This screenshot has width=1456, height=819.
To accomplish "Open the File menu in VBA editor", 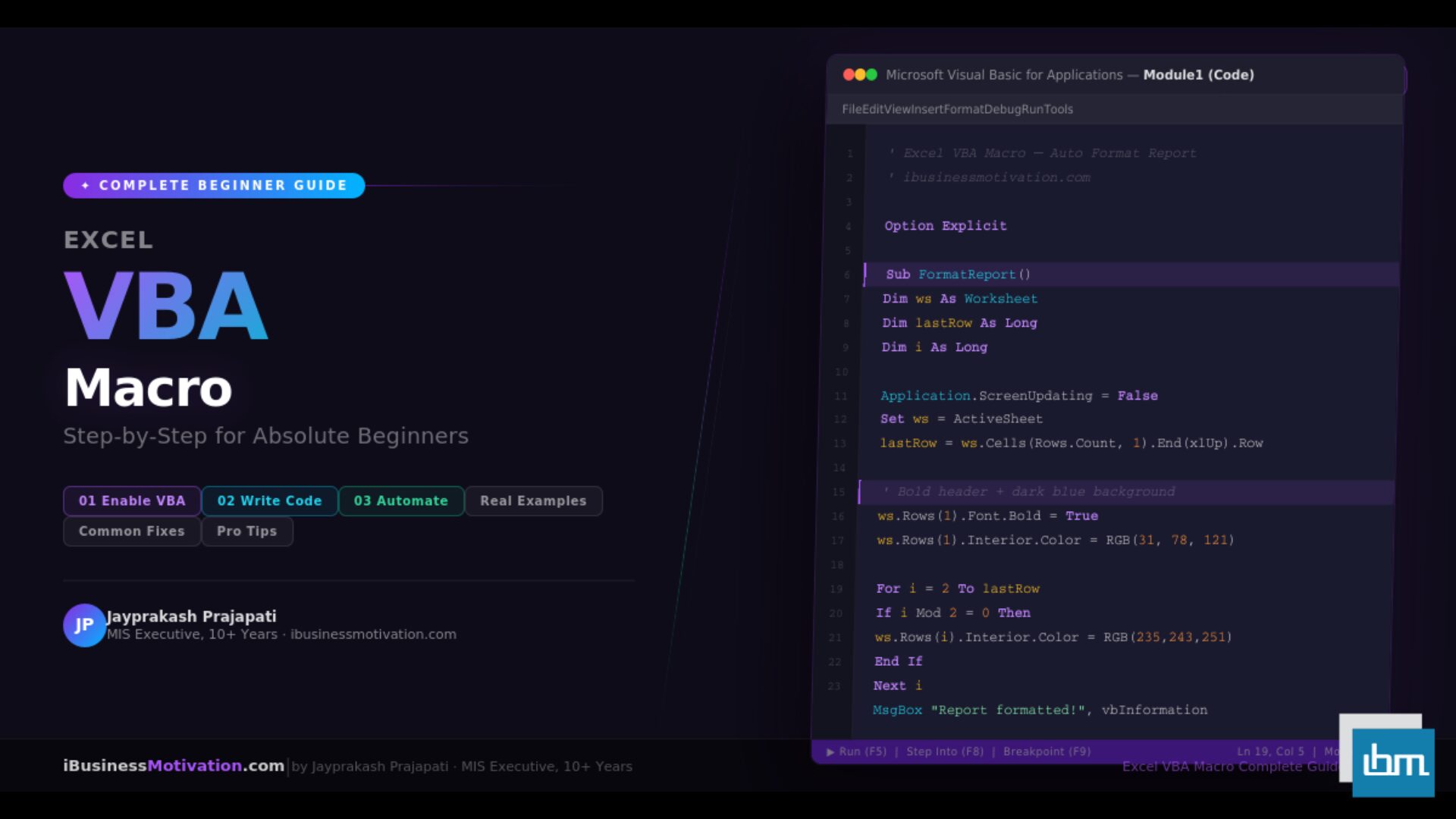I will [852, 109].
